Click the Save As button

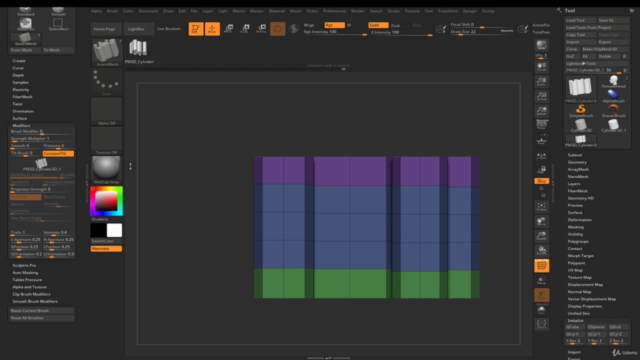click(613, 20)
